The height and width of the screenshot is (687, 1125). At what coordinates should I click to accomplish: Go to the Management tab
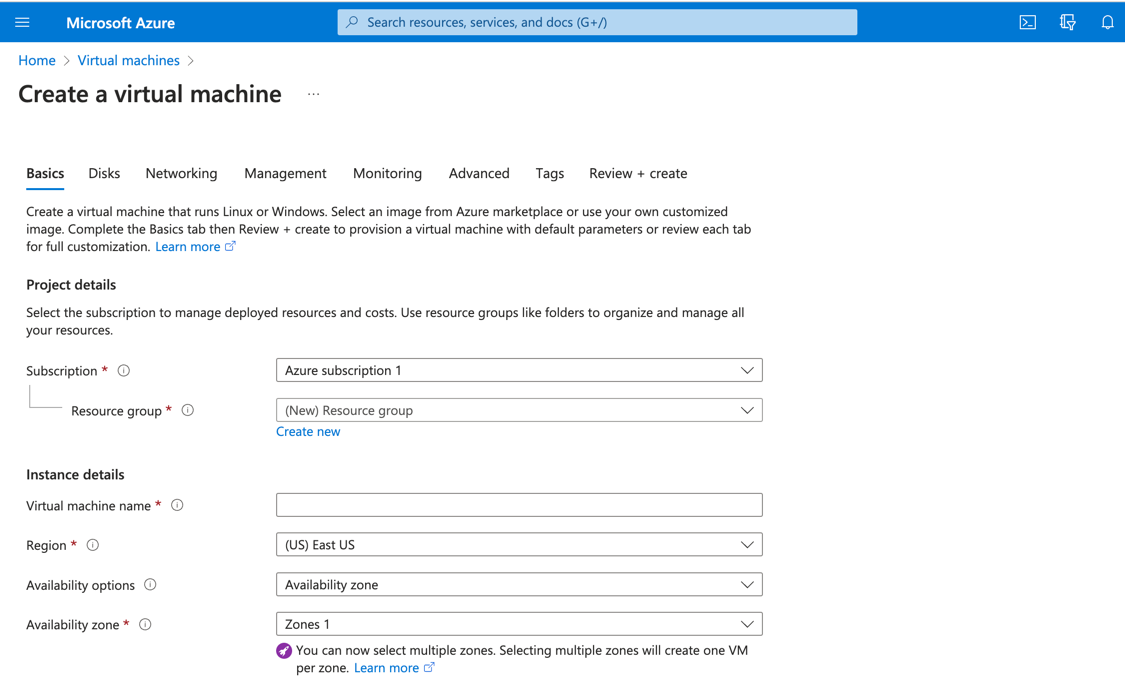[285, 174]
